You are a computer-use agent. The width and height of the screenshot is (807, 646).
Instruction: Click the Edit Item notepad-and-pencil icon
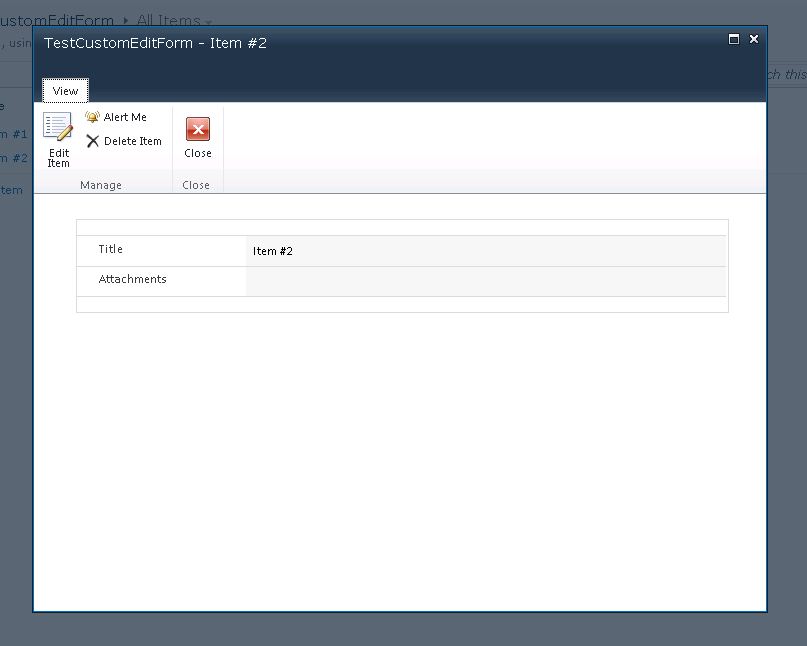pyautogui.click(x=58, y=127)
